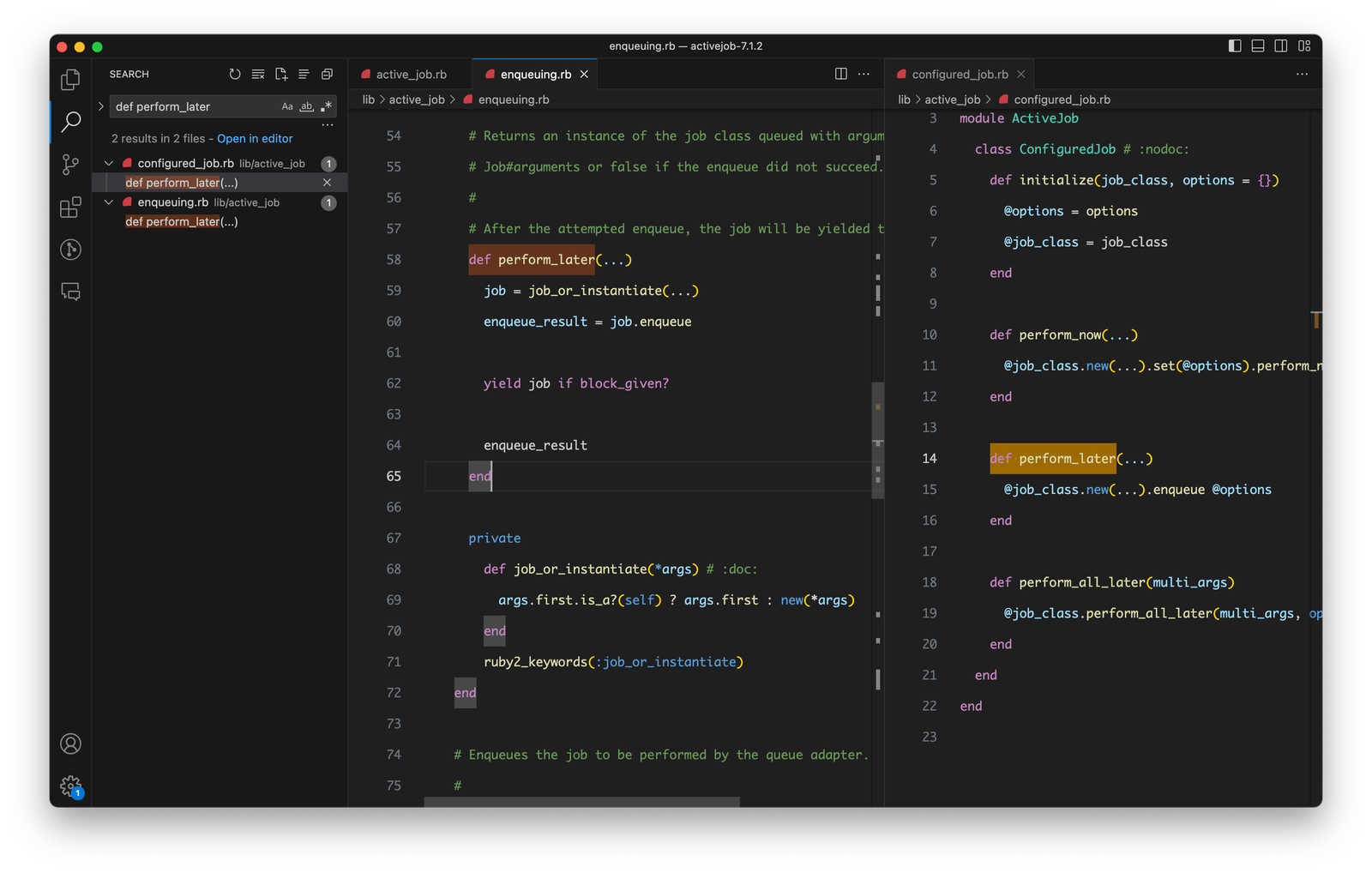Open the Explorer view in the activity bar
Viewport: 1372px width, 873px height.
[x=69, y=78]
